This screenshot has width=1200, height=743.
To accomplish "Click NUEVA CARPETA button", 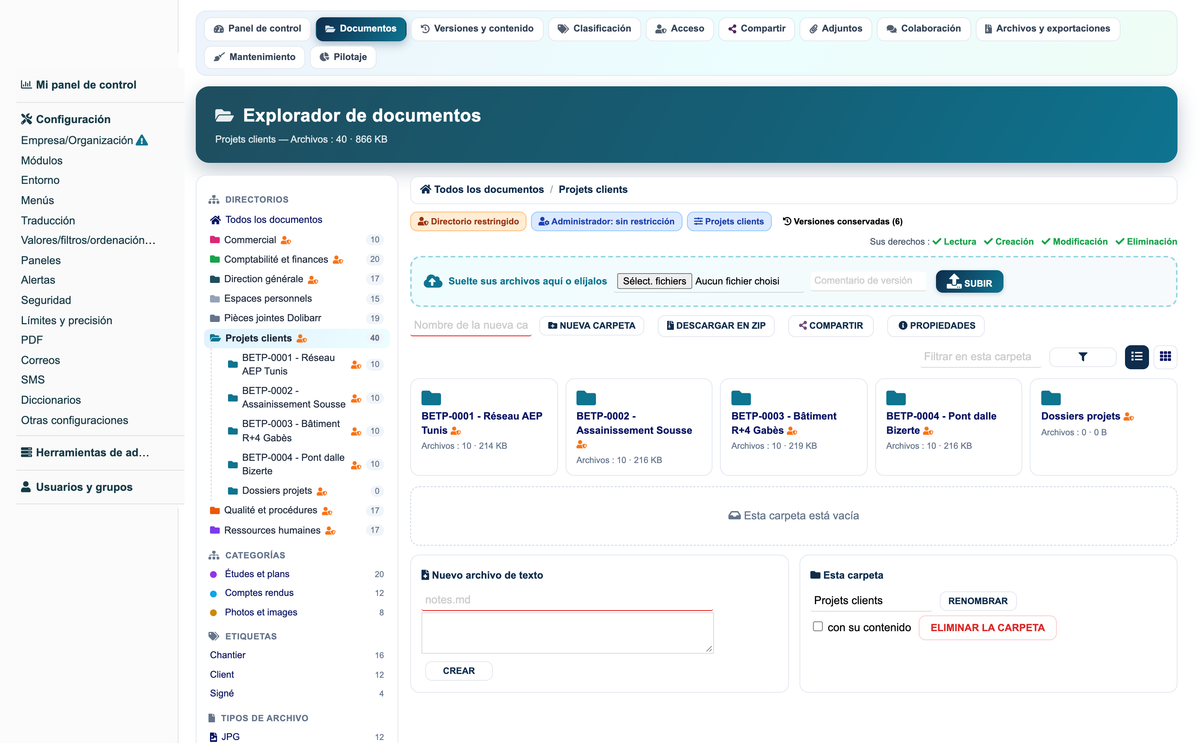I will pyautogui.click(x=591, y=326).
